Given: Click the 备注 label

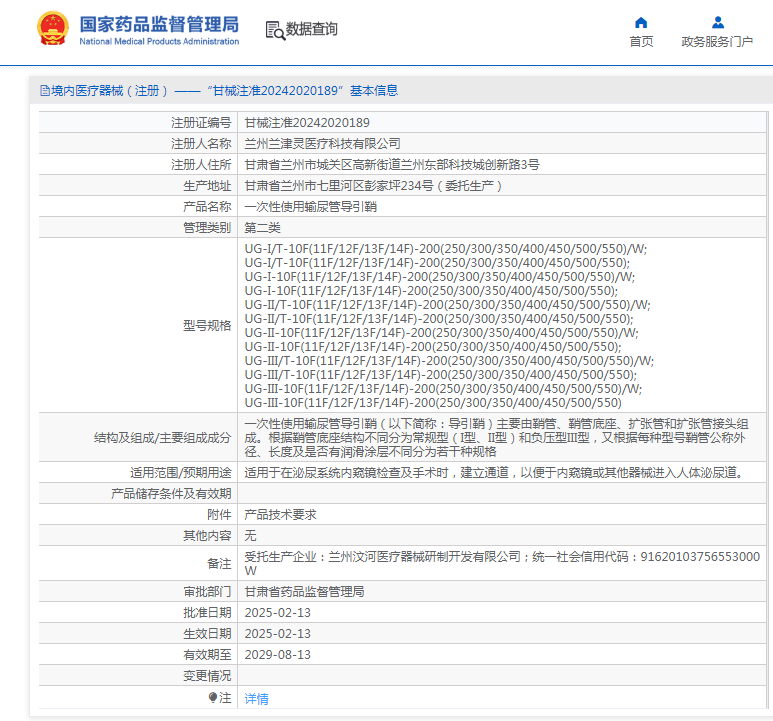Looking at the screenshot, I should click(x=219, y=564).
